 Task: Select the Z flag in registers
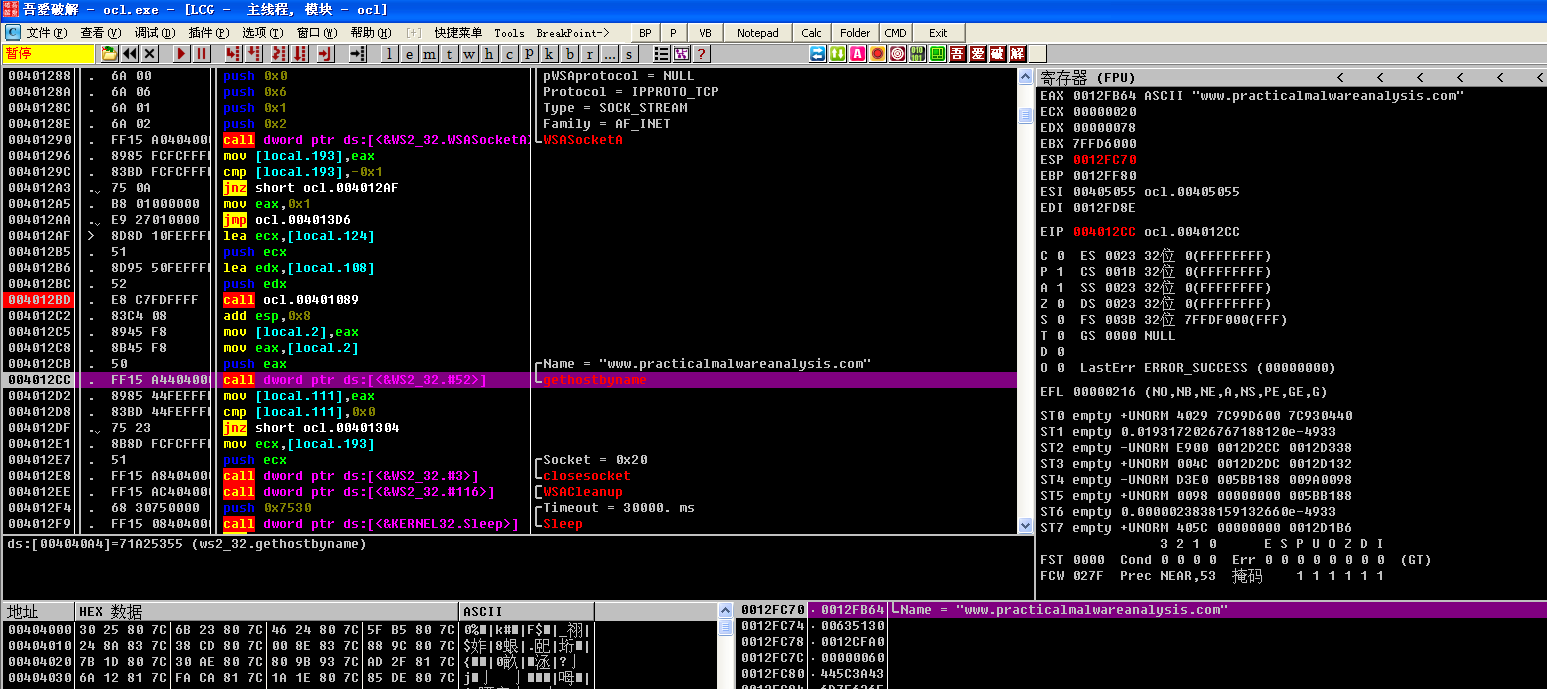pos(1052,304)
